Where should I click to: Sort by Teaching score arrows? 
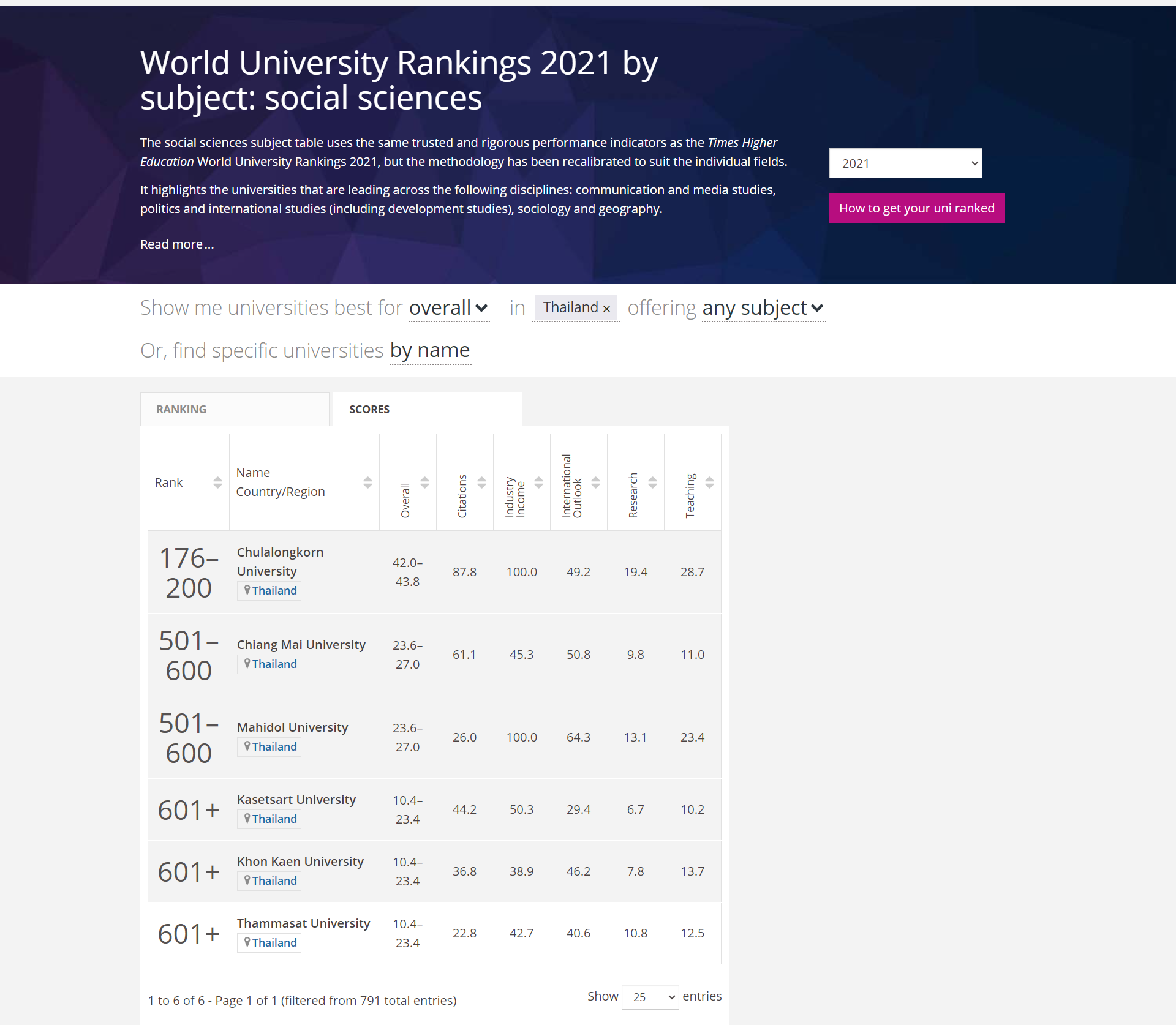click(709, 482)
